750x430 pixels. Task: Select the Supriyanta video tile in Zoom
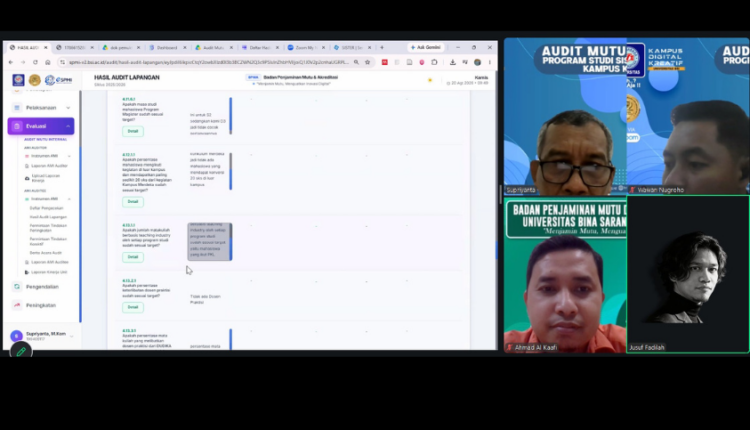565,116
